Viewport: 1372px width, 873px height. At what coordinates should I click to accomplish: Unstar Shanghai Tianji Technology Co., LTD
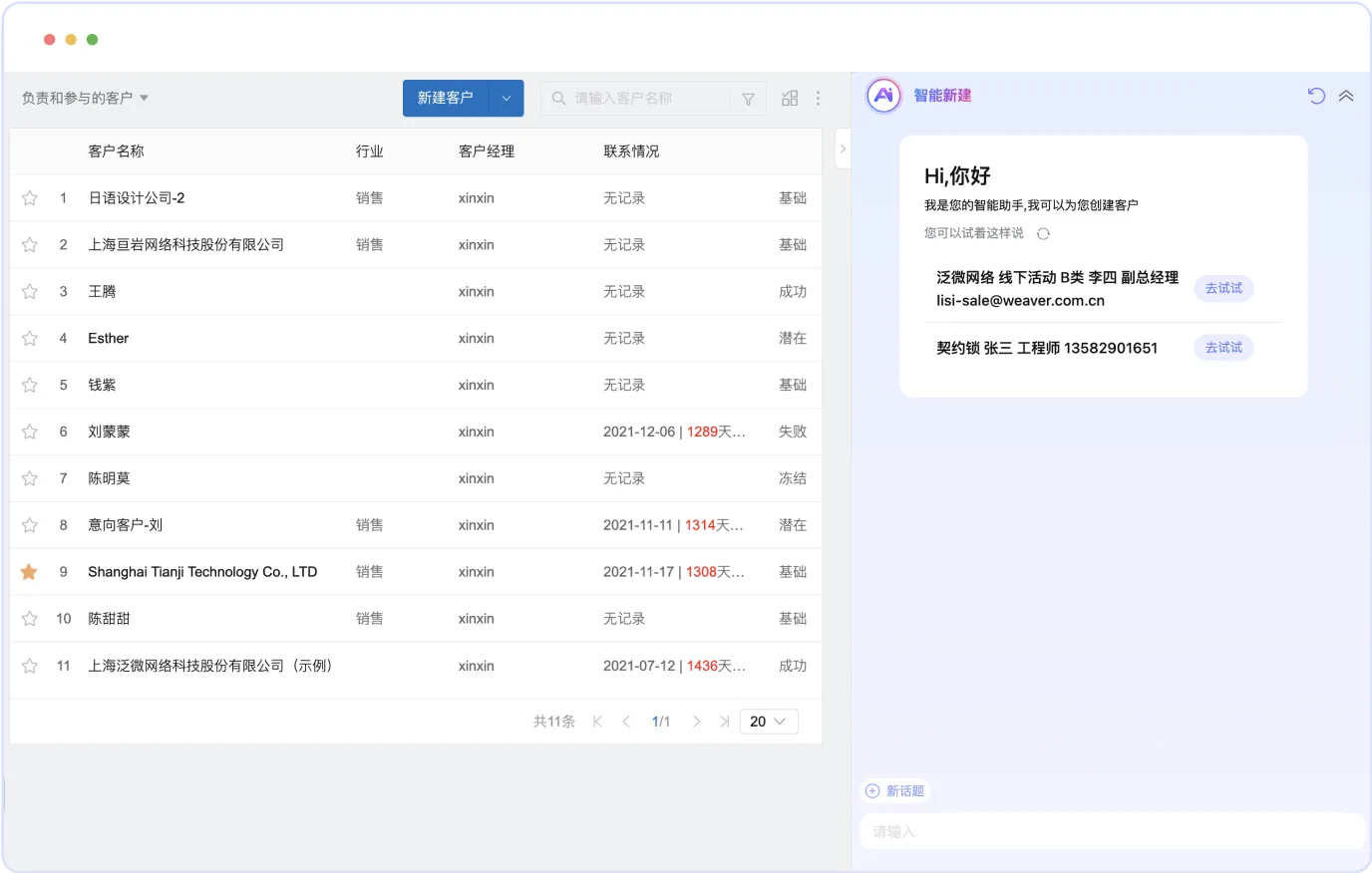pyautogui.click(x=29, y=572)
